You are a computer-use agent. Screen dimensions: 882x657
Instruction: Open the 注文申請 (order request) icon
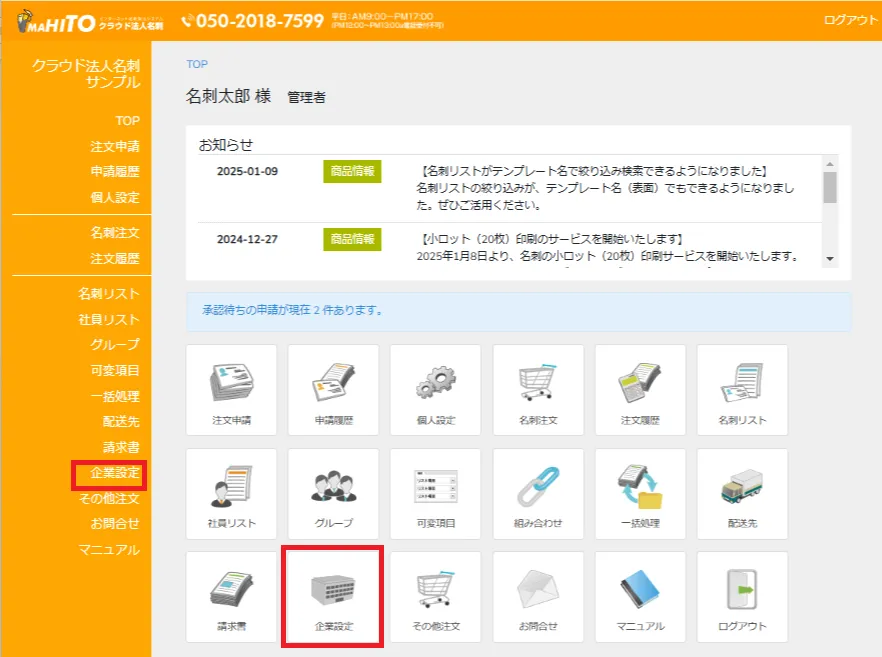[230, 390]
